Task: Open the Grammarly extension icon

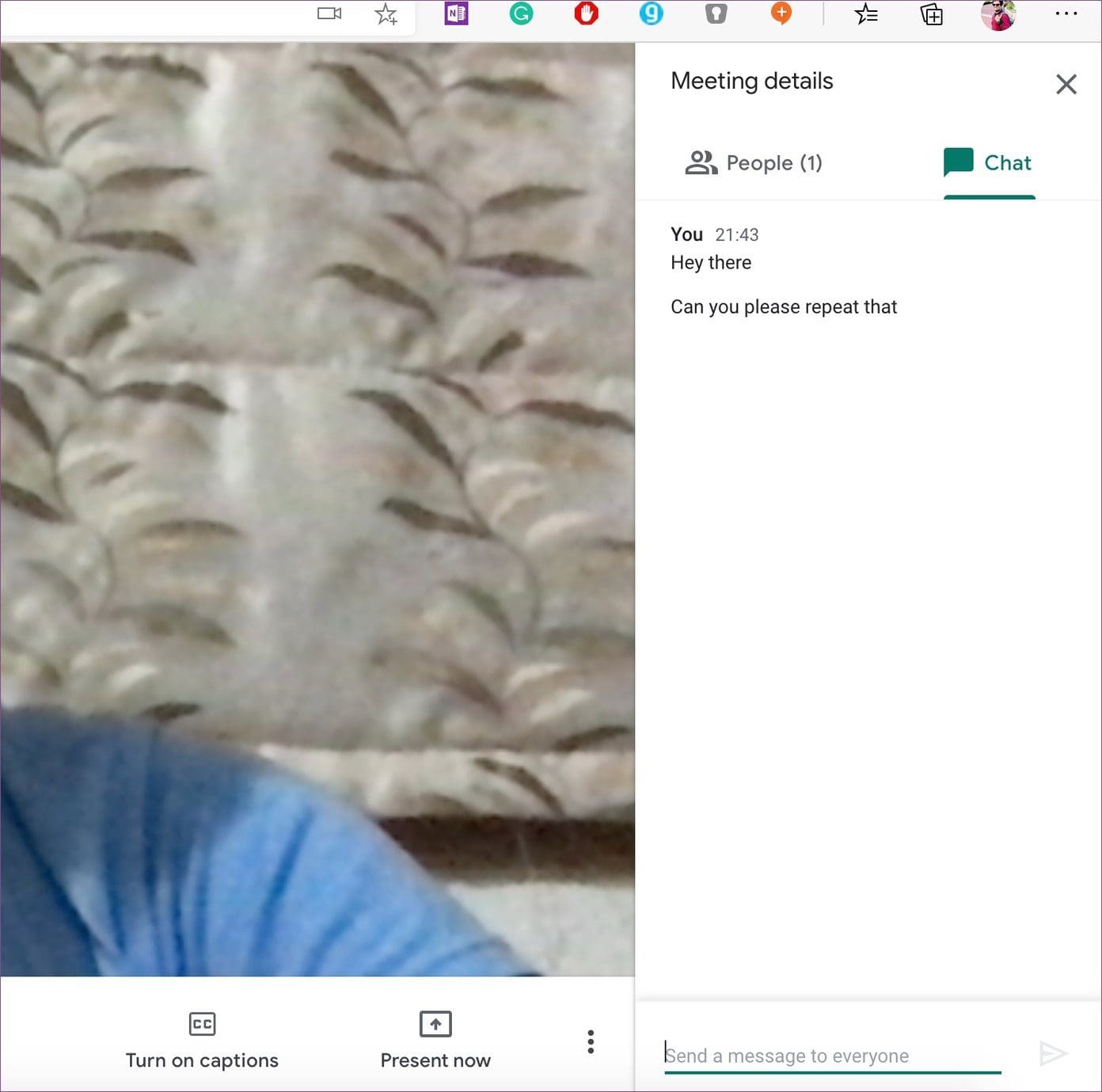Action: click(521, 13)
